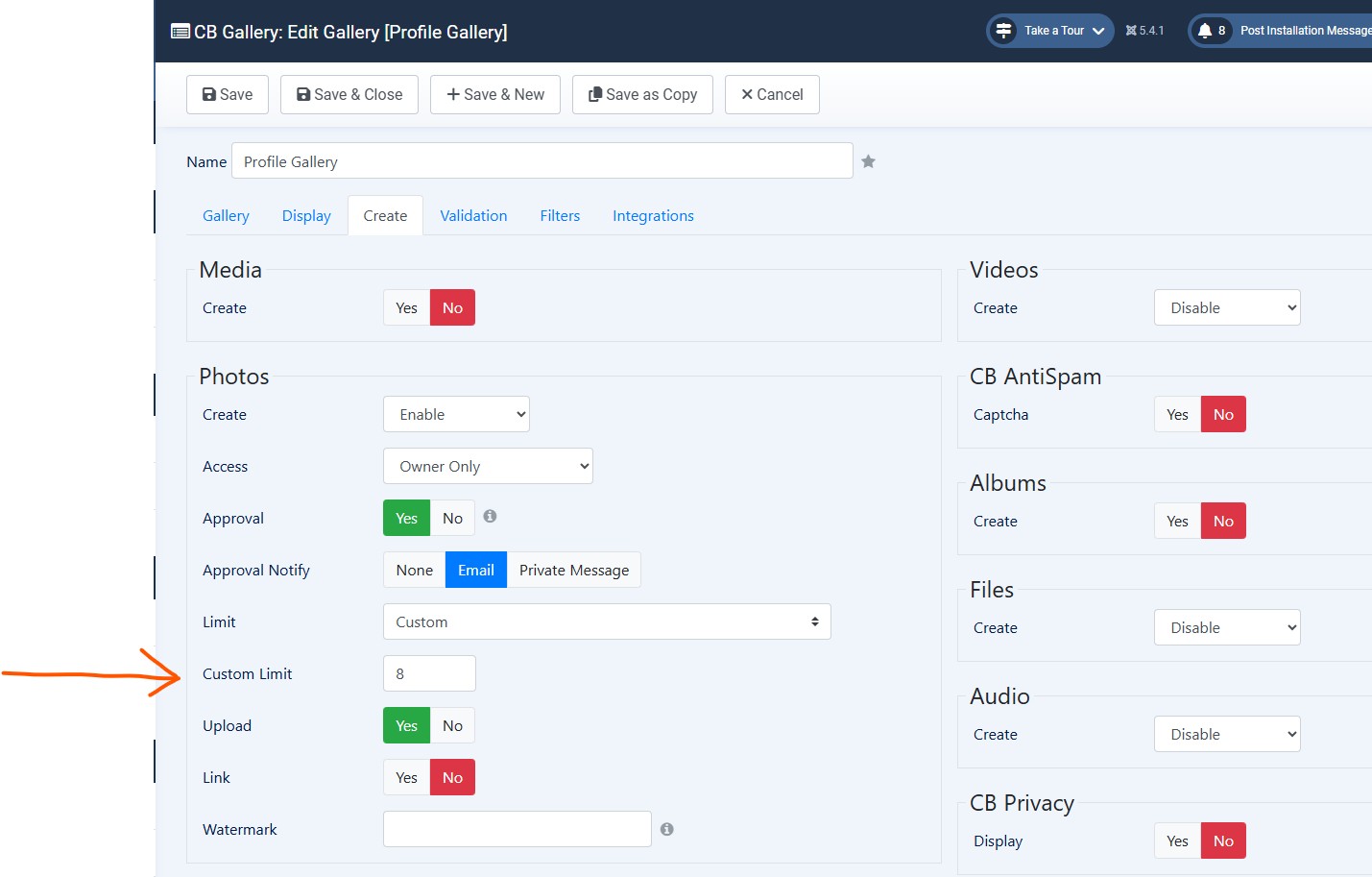The width and height of the screenshot is (1372, 877).
Task: Disable photo Approval by choosing No
Action: (x=452, y=519)
